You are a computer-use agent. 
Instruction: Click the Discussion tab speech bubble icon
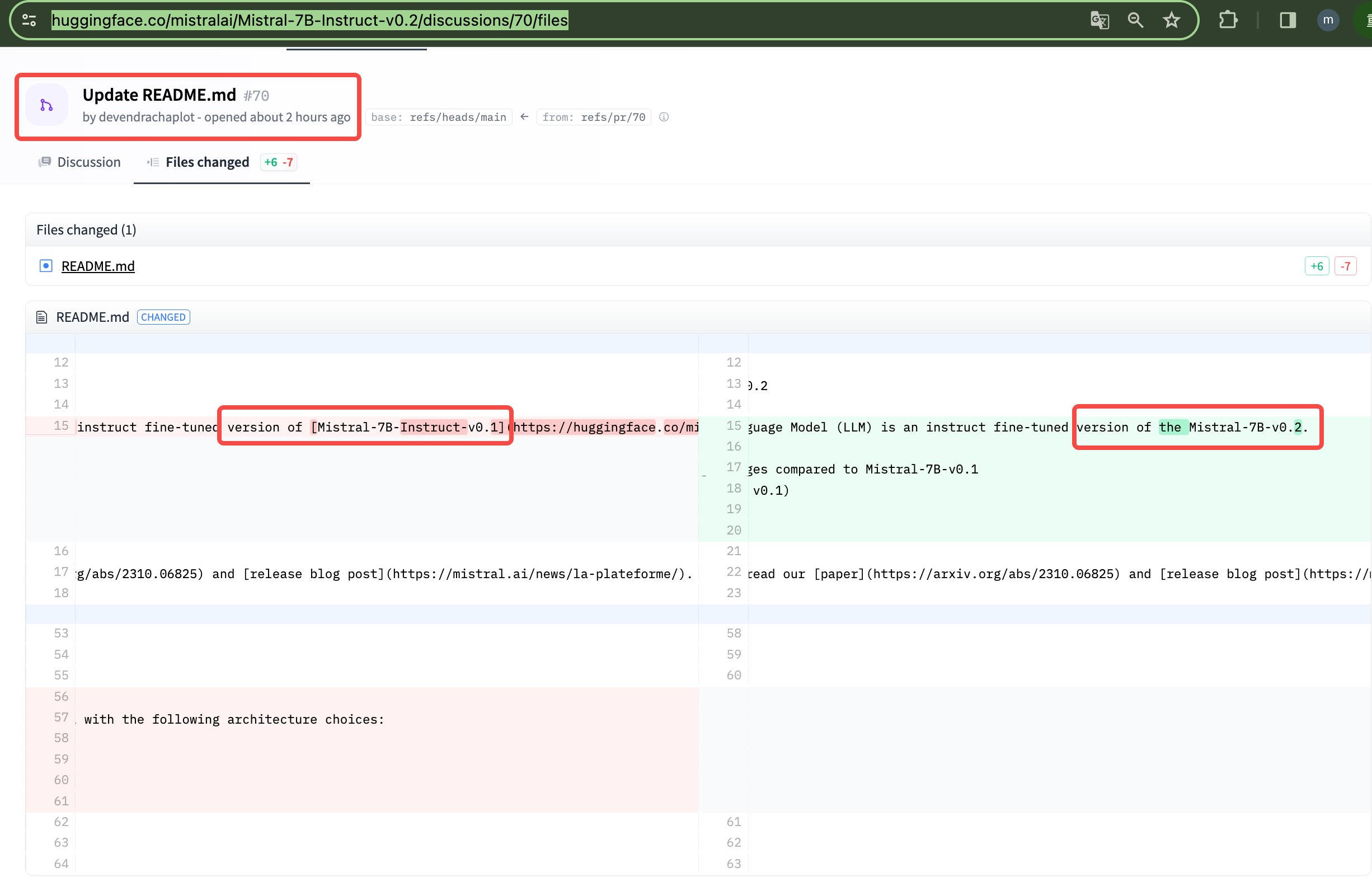click(x=44, y=162)
